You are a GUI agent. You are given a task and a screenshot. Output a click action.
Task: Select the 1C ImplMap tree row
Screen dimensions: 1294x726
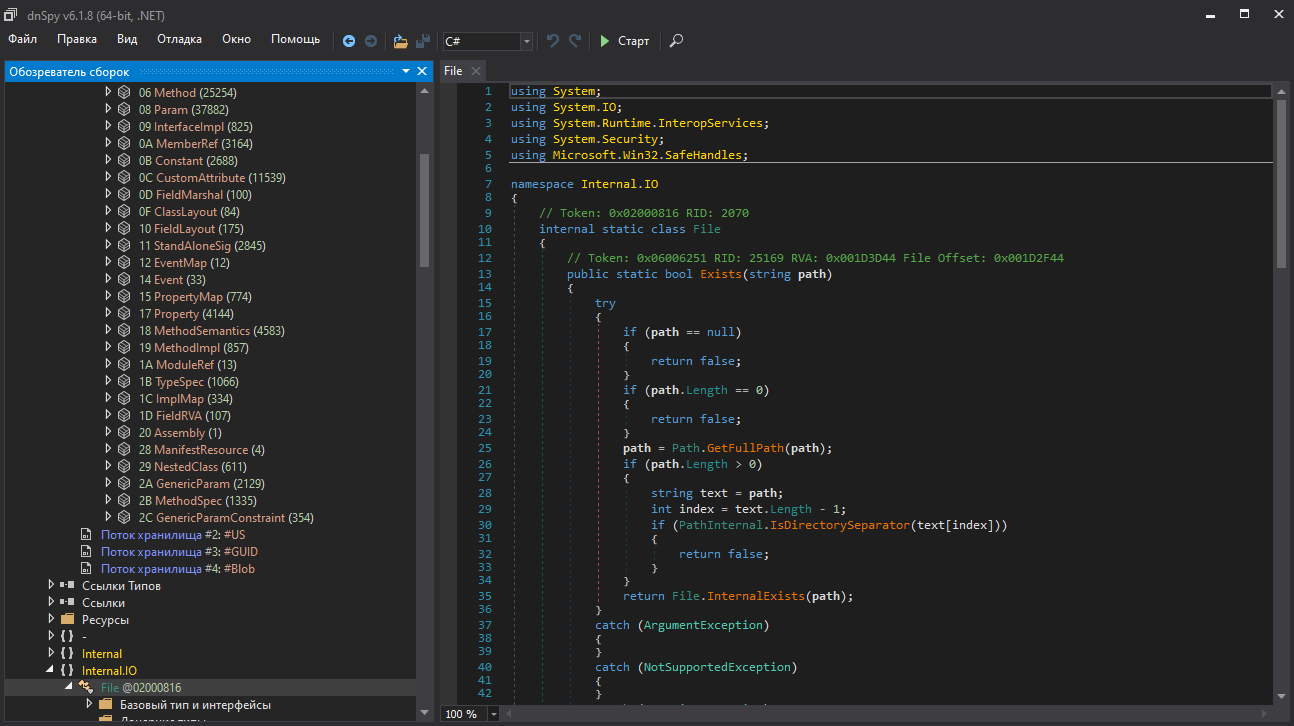tap(212, 399)
